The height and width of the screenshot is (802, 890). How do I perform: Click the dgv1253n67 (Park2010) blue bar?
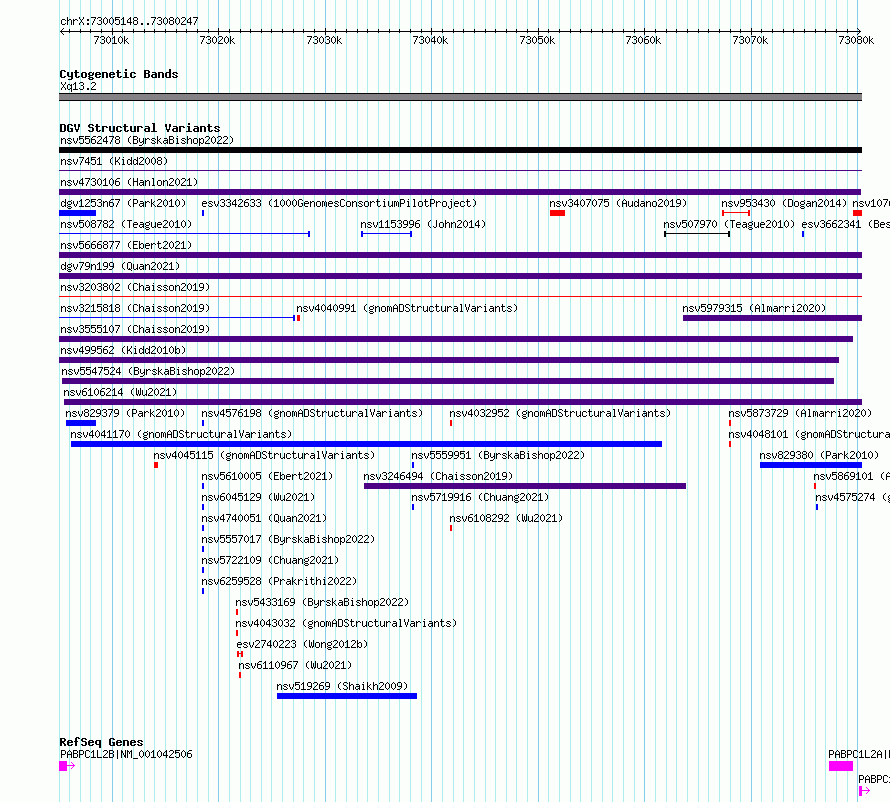coord(77,213)
